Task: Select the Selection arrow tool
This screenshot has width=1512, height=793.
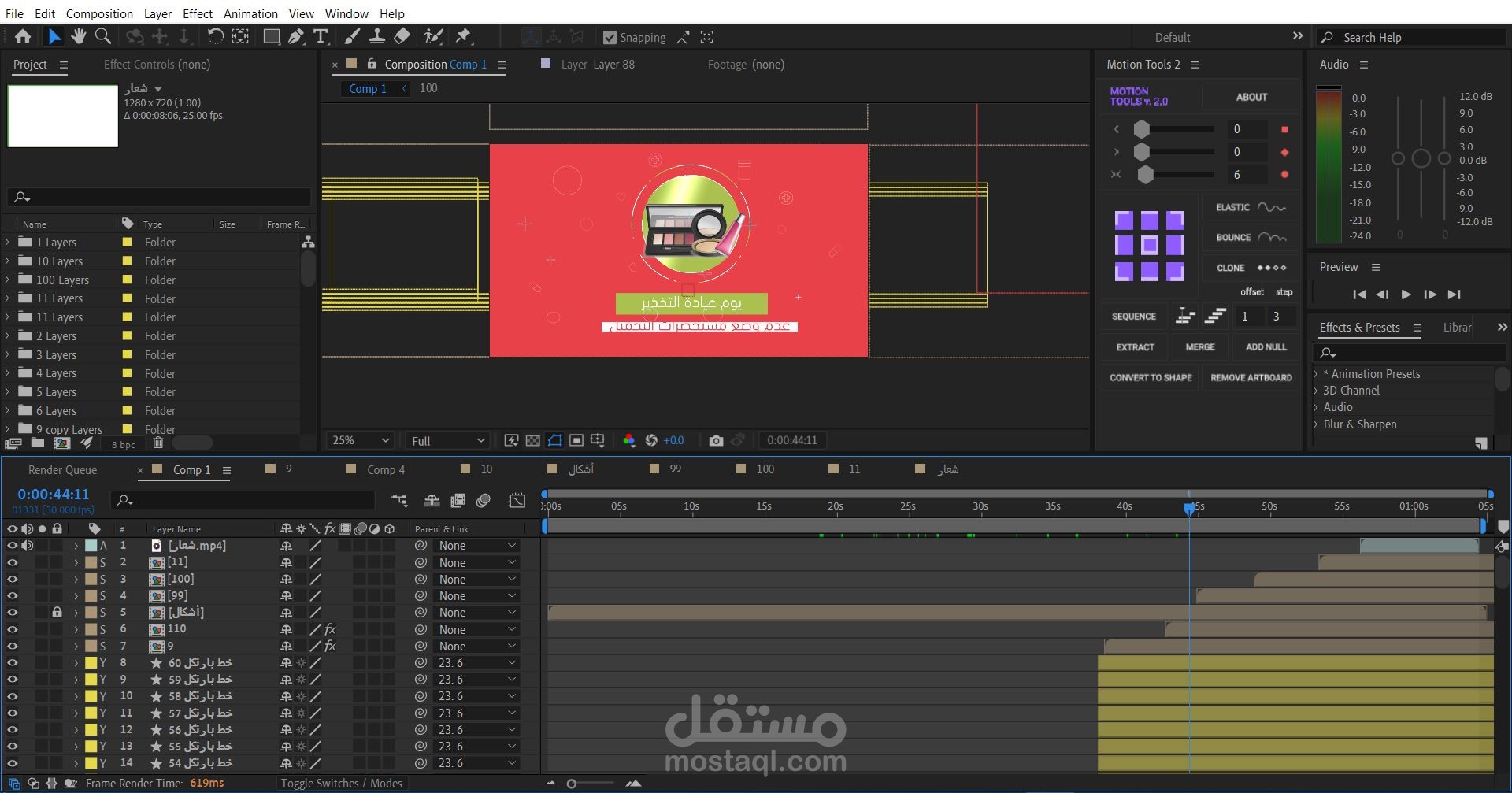Action: point(54,36)
